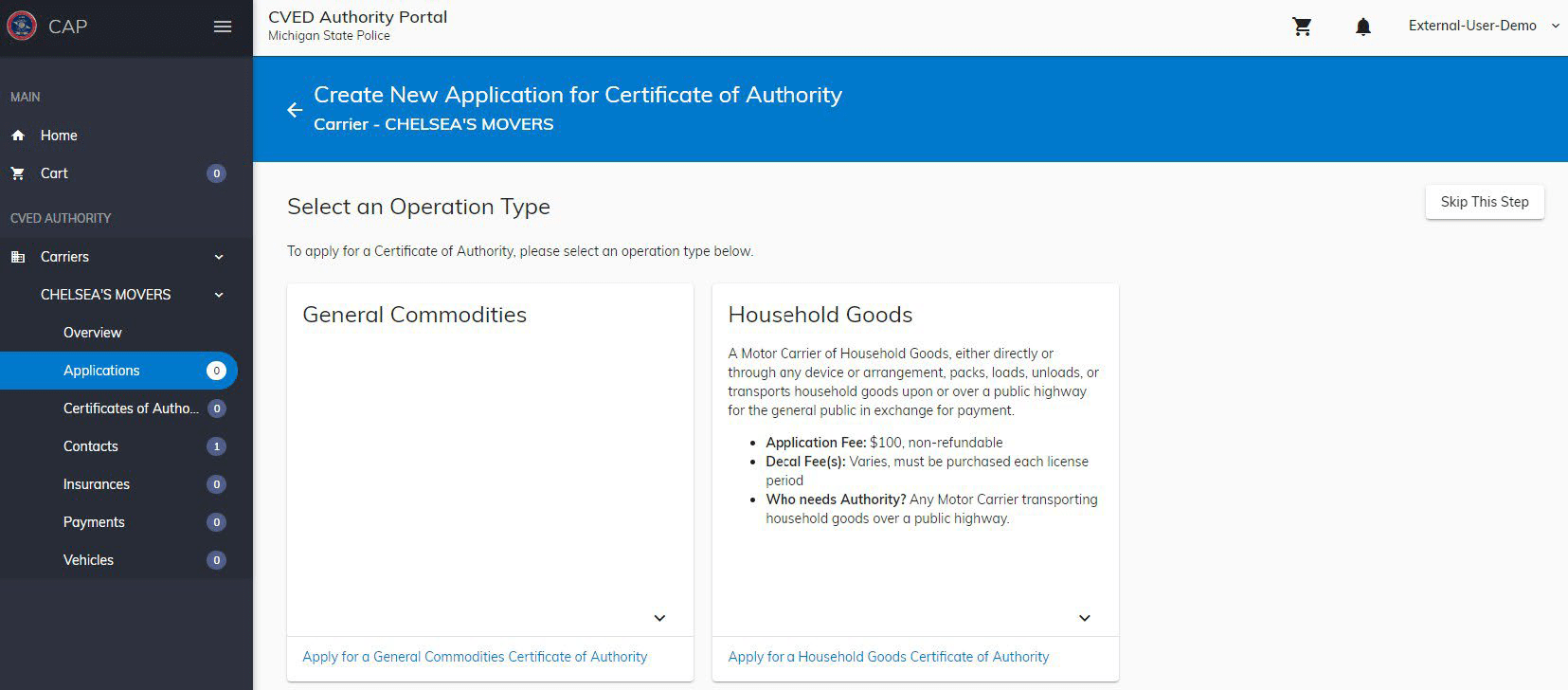Click the Decal Fee(s) bullet text
This screenshot has width=1568, height=690.
tap(927, 471)
